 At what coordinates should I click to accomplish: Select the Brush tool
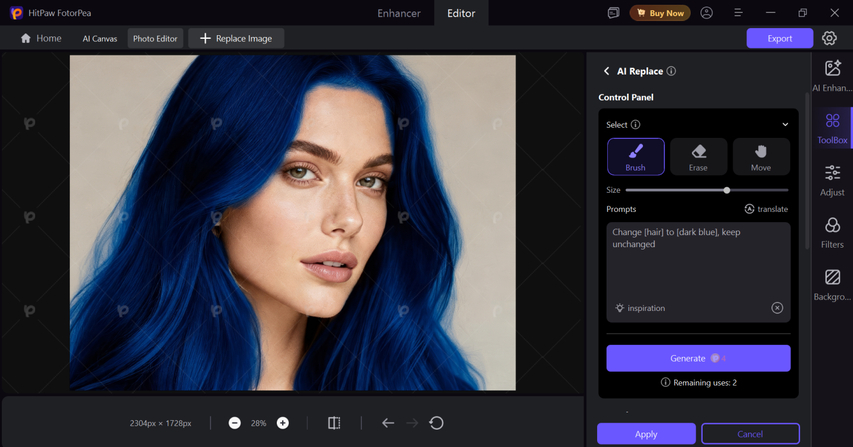[x=635, y=157]
